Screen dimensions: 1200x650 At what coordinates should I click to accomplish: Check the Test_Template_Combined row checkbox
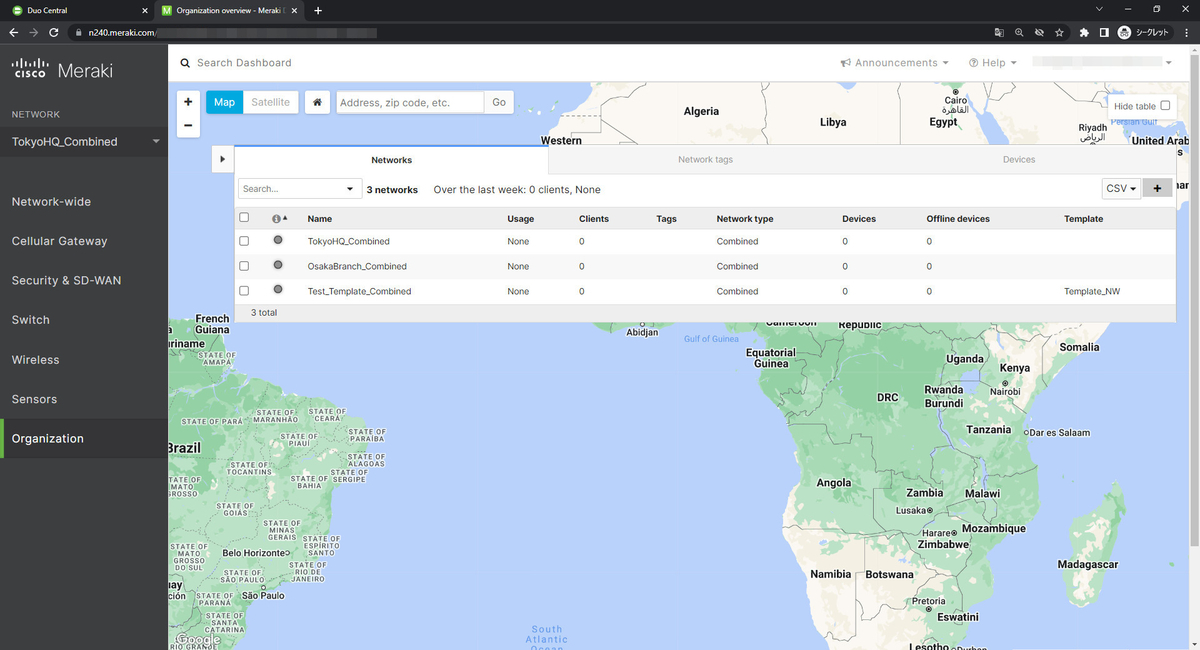[x=244, y=291]
